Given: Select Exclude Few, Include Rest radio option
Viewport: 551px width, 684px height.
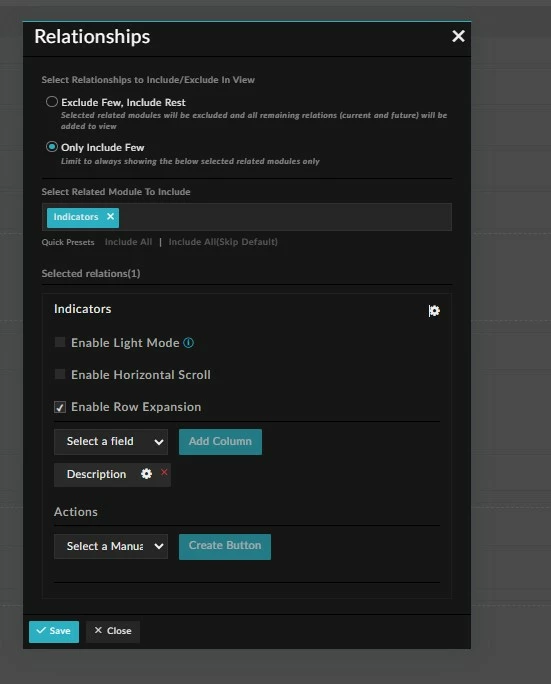Looking at the screenshot, I should 52,102.
